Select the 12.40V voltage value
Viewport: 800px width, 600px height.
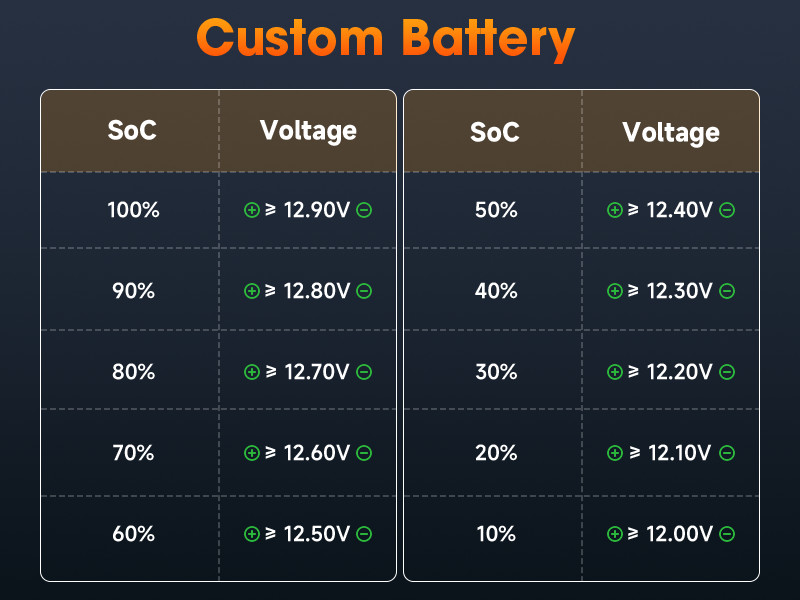[679, 210]
